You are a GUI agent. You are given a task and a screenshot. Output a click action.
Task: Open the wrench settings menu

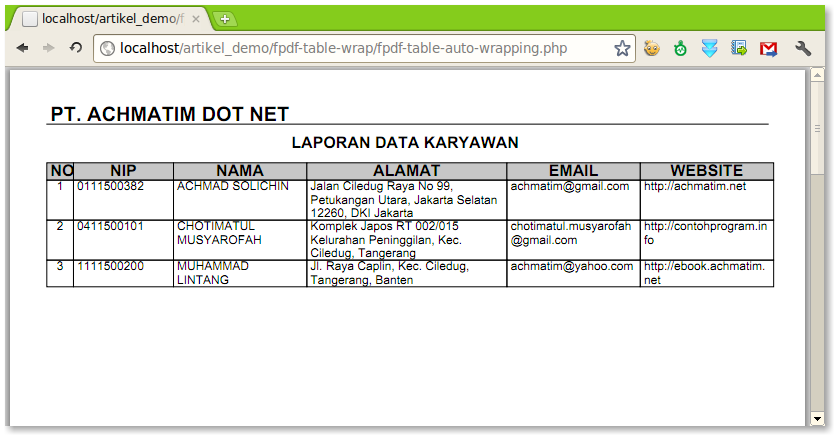coord(802,48)
